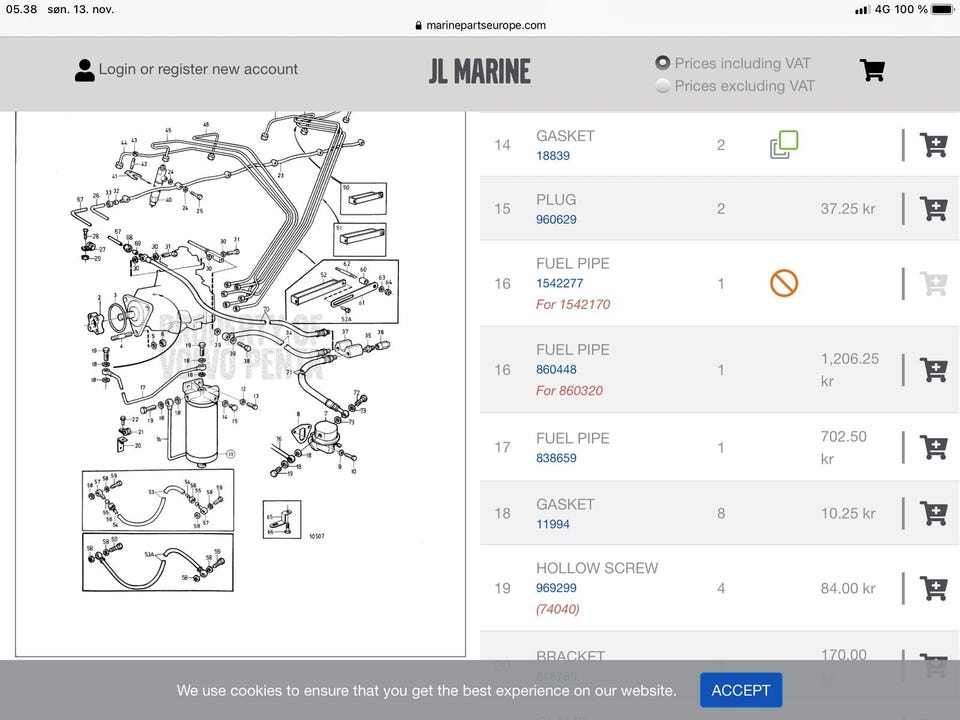Open part number 1542277 link

(560, 283)
